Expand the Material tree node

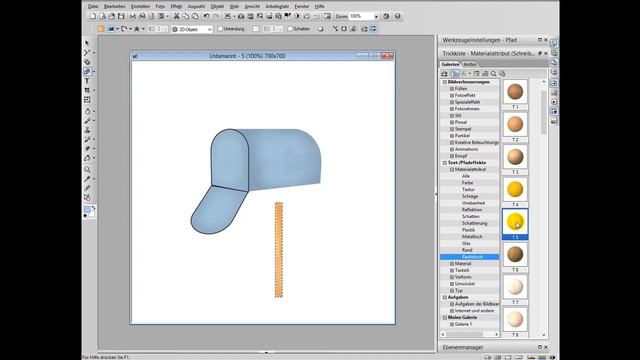click(452, 264)
